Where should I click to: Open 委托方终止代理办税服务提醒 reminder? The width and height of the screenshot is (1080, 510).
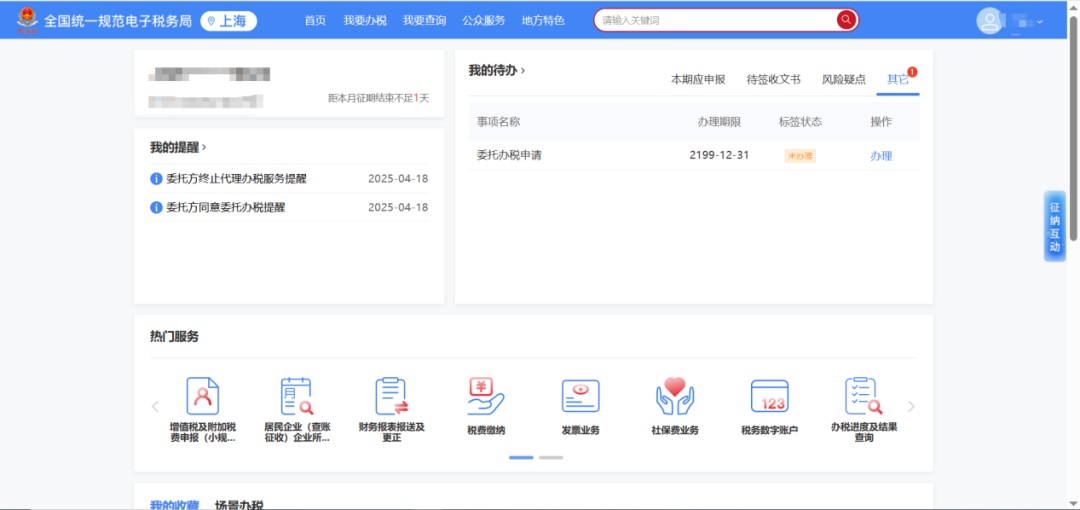[236, 179]
